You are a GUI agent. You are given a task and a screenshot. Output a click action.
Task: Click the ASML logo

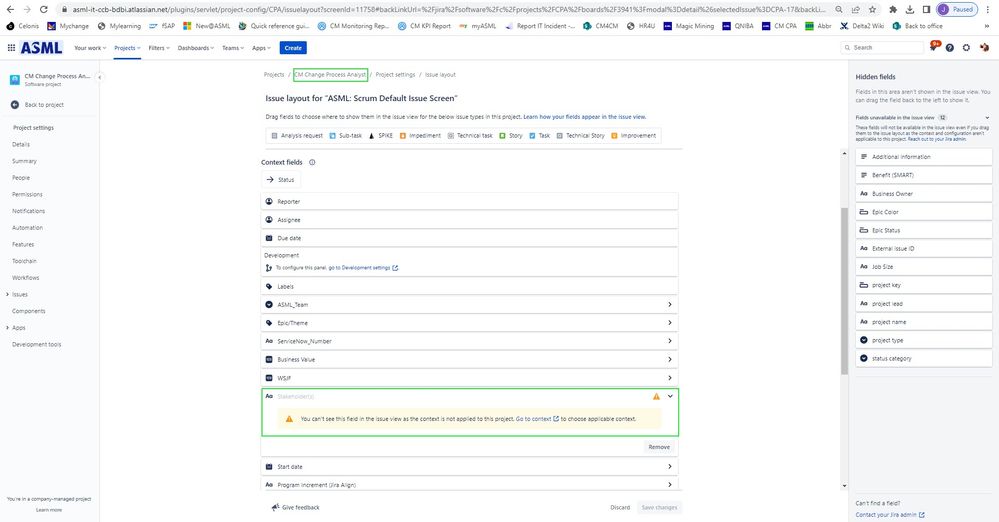tap(41, 48)
